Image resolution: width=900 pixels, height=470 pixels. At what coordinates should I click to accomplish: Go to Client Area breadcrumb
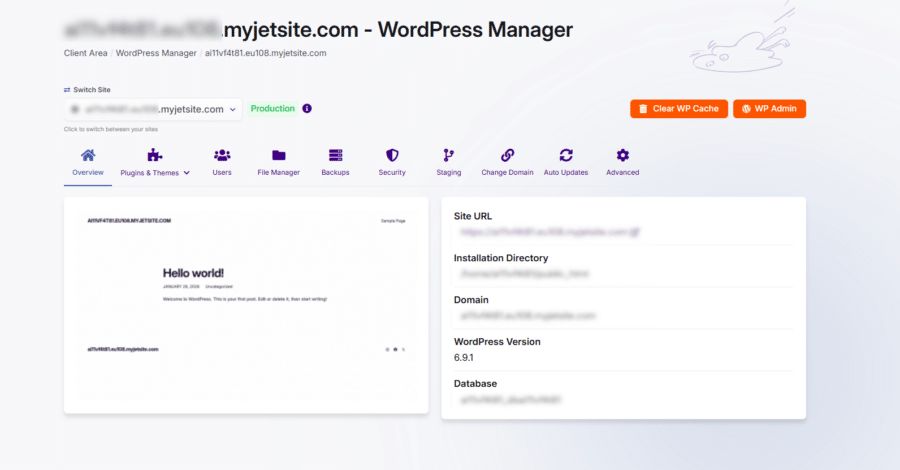pyautogui.click(x=86, y=53)
